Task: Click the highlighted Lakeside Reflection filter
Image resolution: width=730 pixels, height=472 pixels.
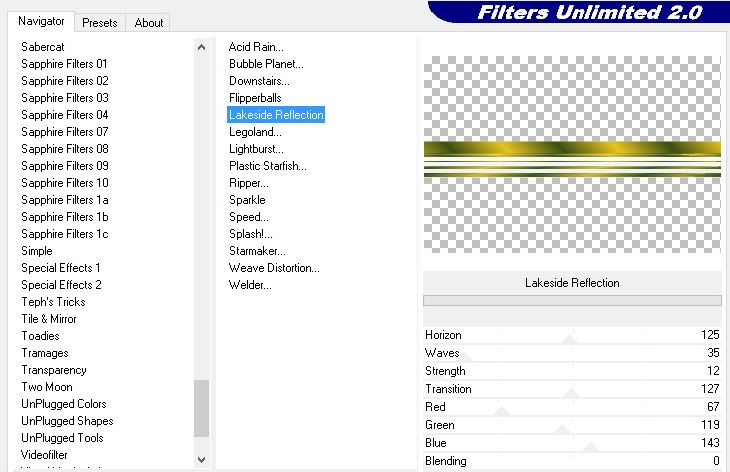Action: coord(276,115)
